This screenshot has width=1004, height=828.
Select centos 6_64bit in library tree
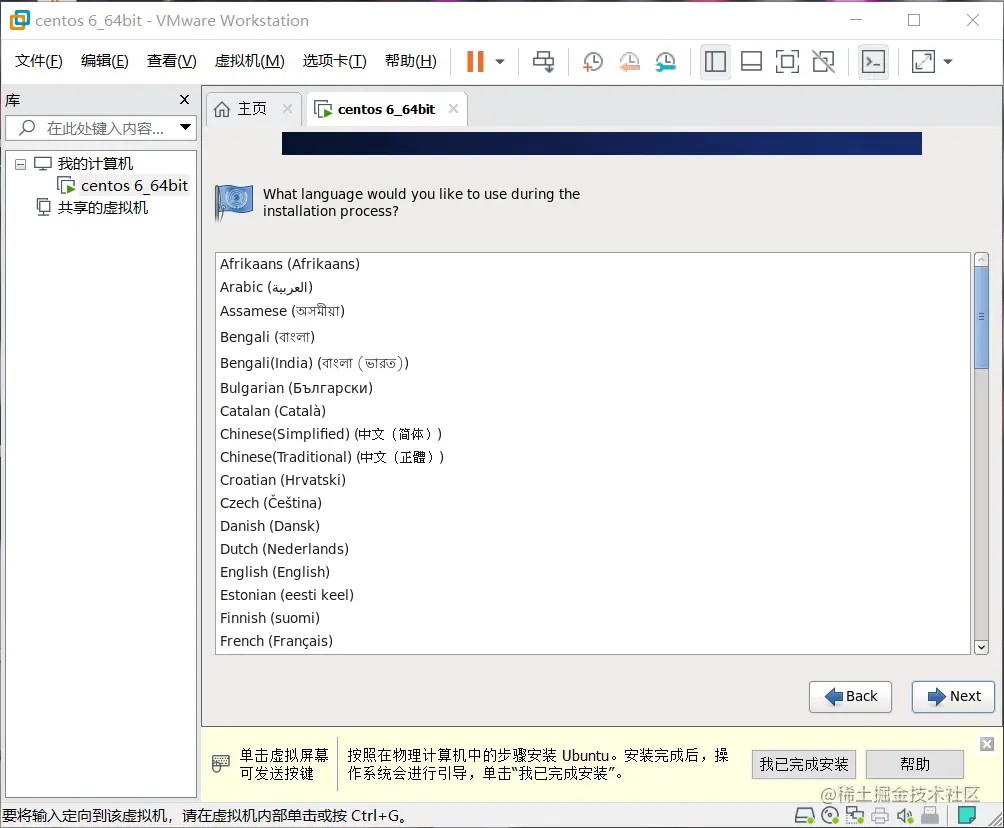(134, 186)
